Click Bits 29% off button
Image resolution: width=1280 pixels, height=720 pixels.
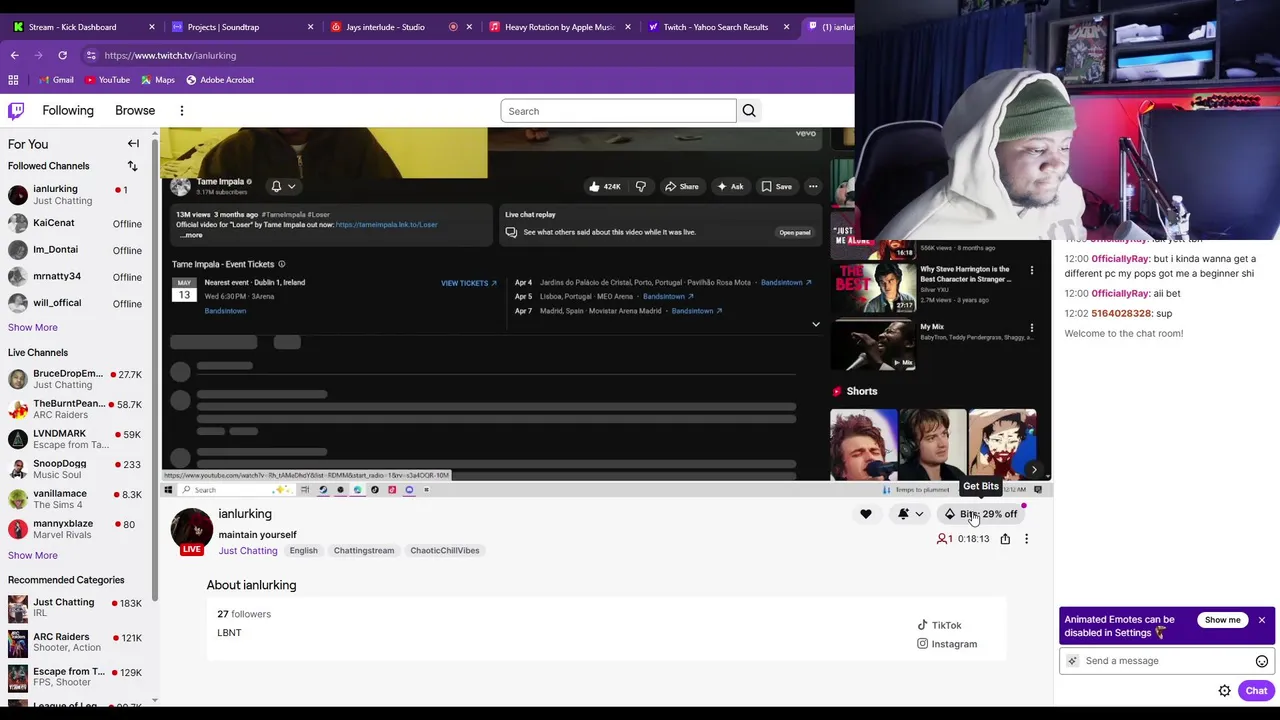pyautogui.click(x=981, y=514)
